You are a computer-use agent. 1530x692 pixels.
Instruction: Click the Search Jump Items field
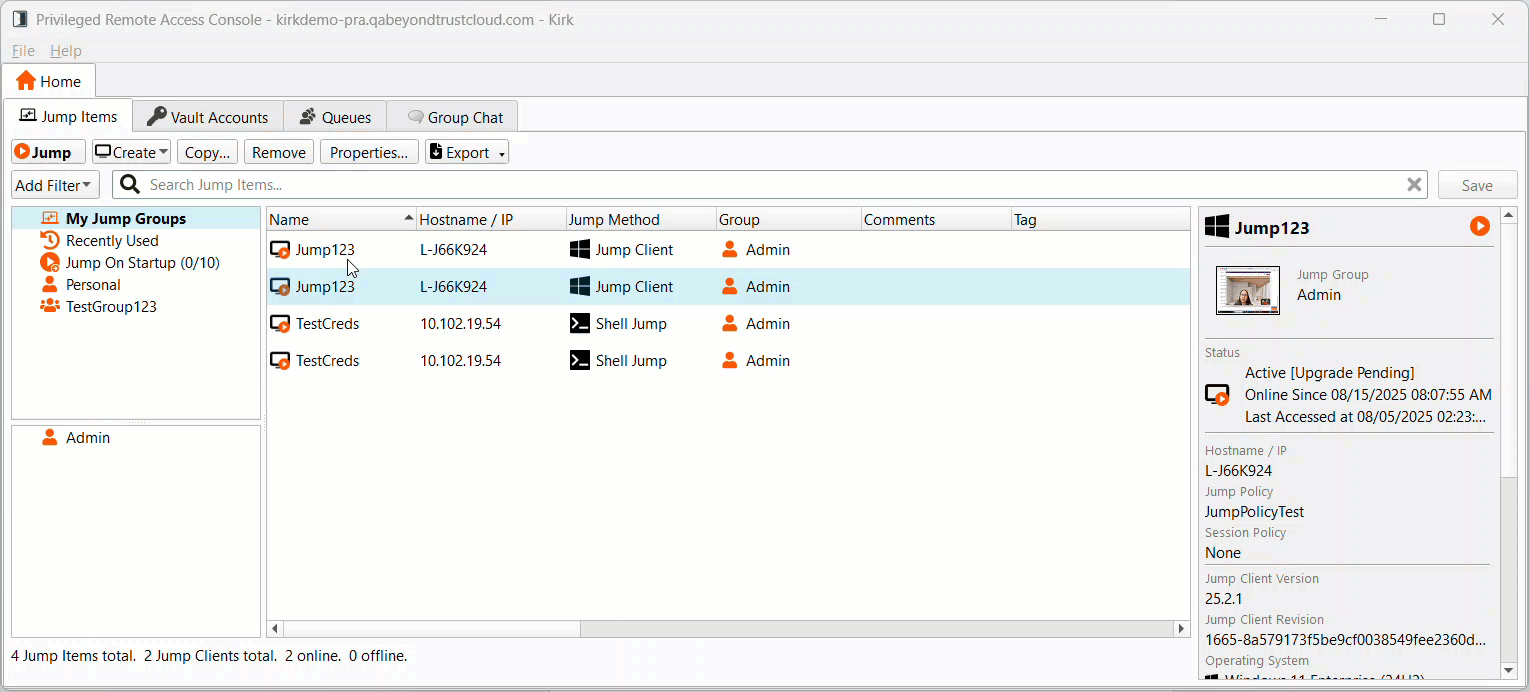click(770, 185)
